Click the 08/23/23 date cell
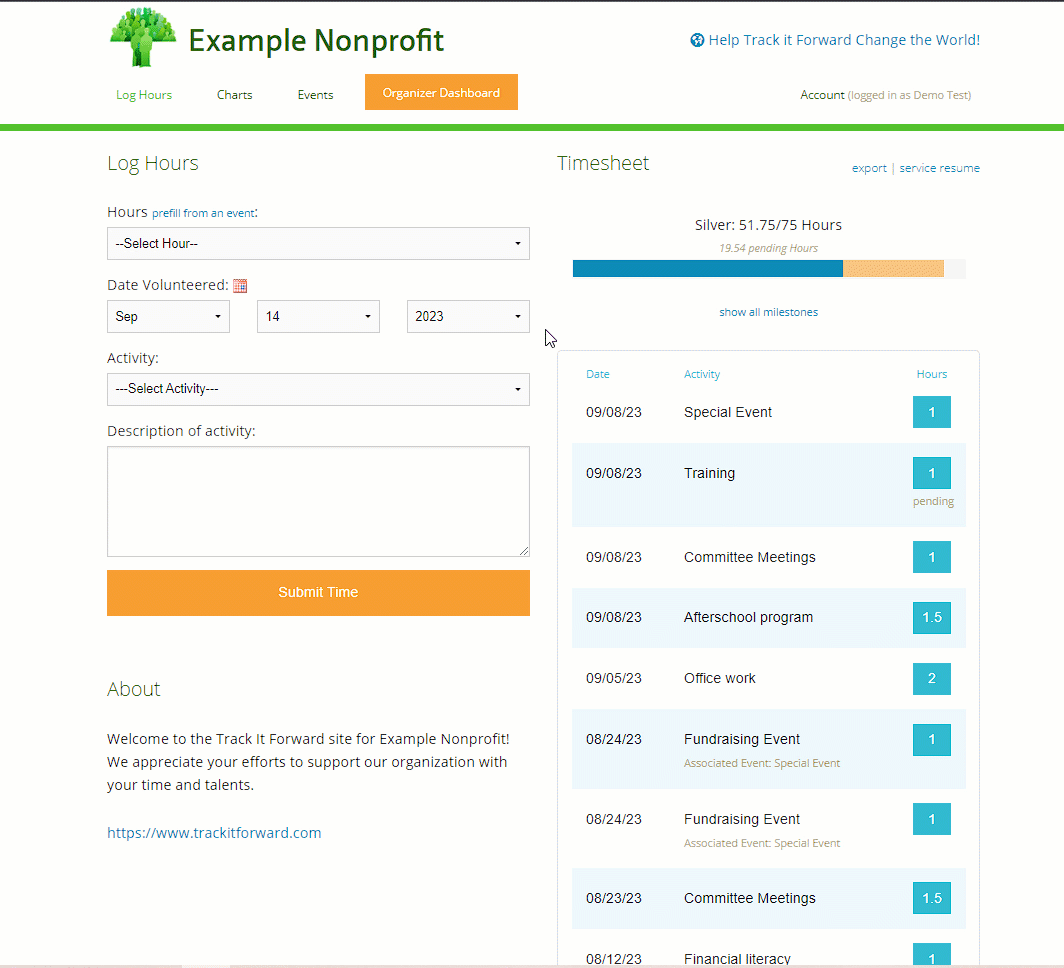Screen dimensions: 1064x968 coord(613,898)
